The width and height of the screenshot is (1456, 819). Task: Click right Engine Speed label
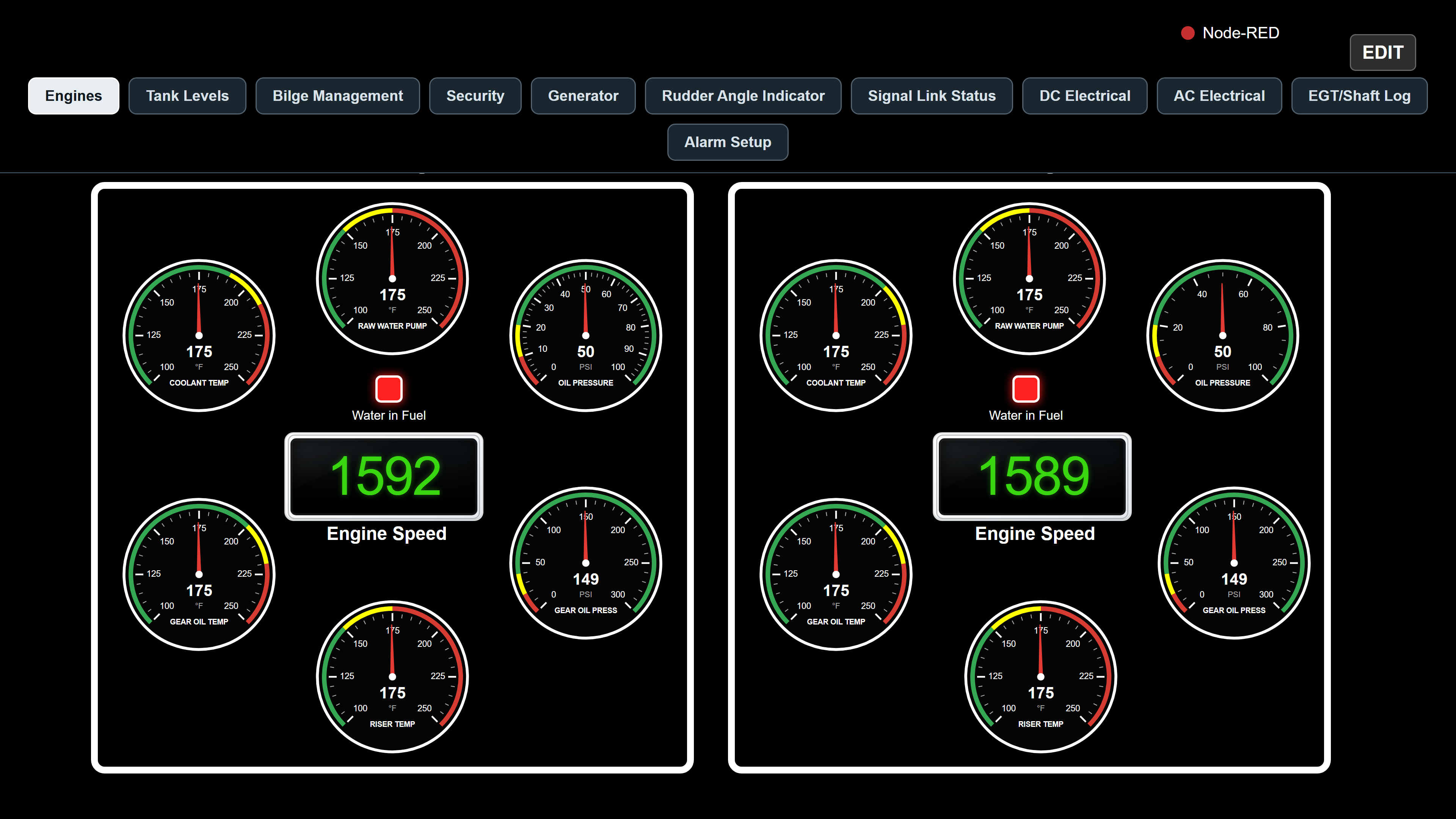click(1035, 533)
